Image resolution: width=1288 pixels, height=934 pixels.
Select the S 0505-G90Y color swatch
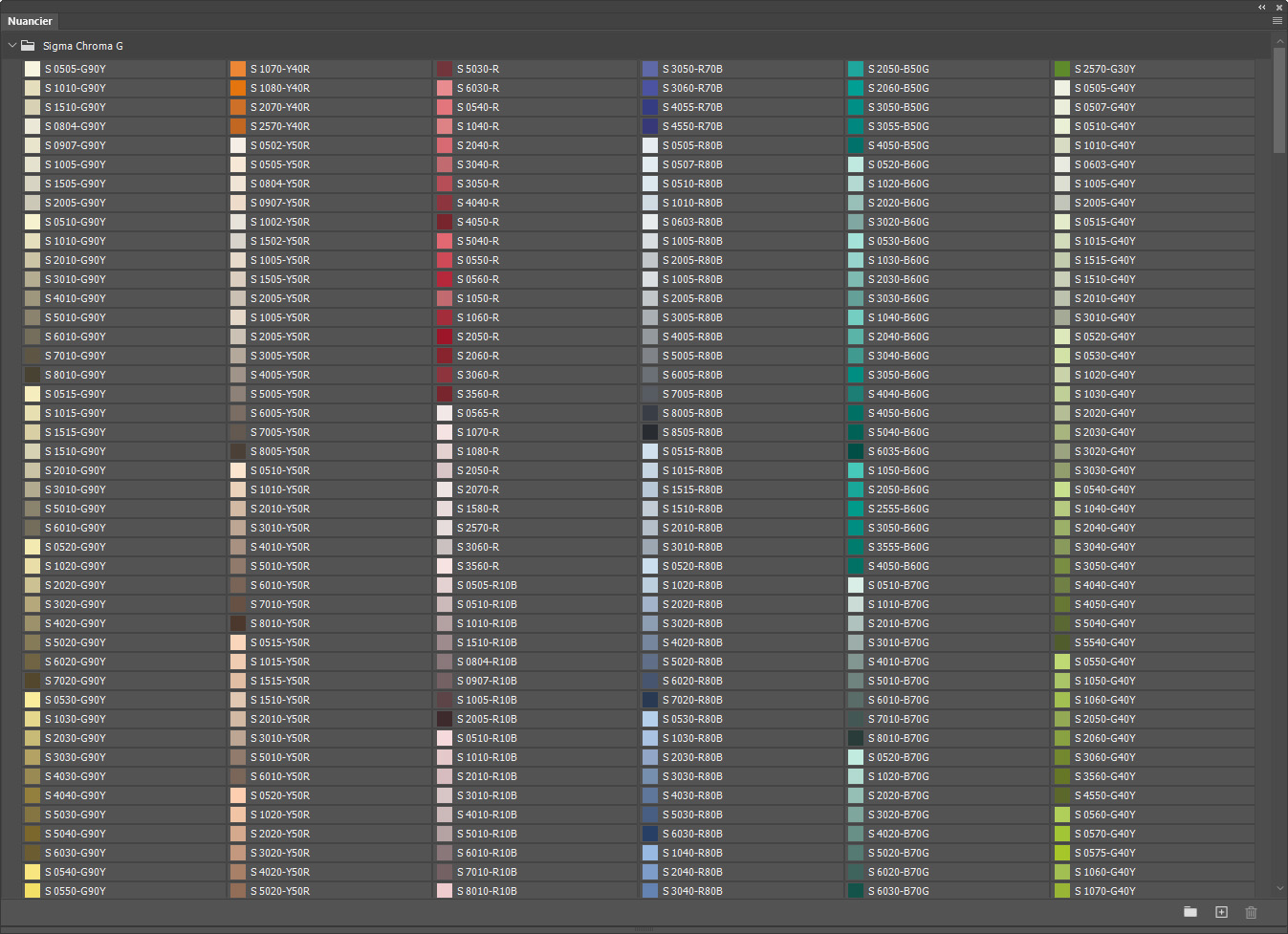(x=33, y=69)
